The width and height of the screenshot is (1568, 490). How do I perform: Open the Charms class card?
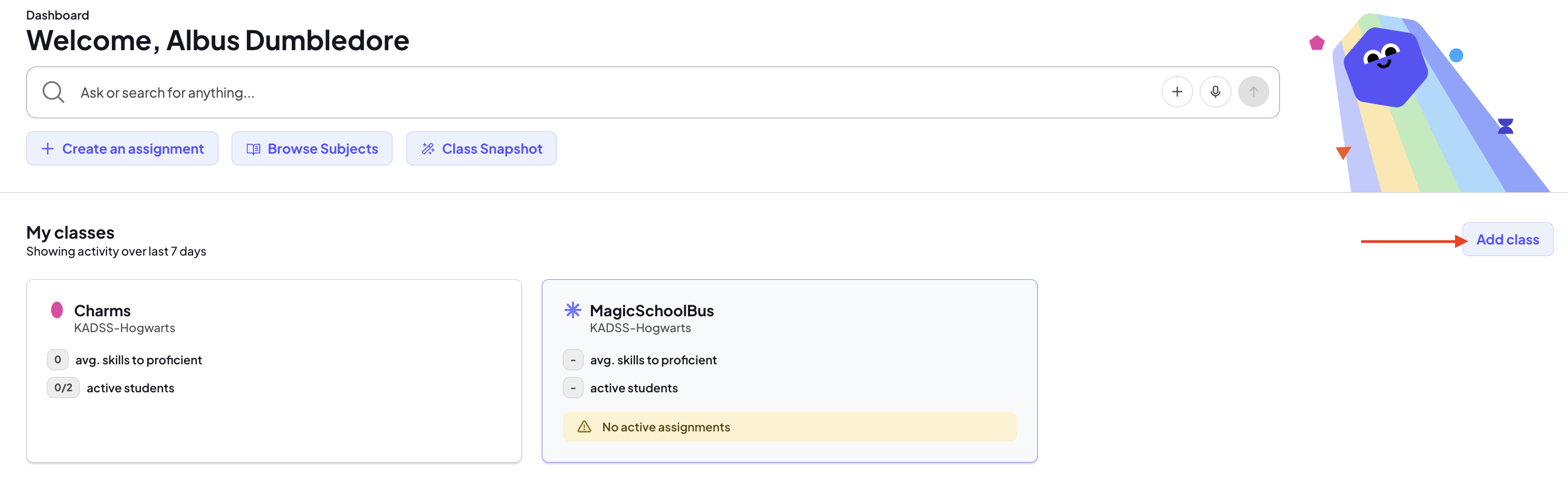click(x=274, y=371)
